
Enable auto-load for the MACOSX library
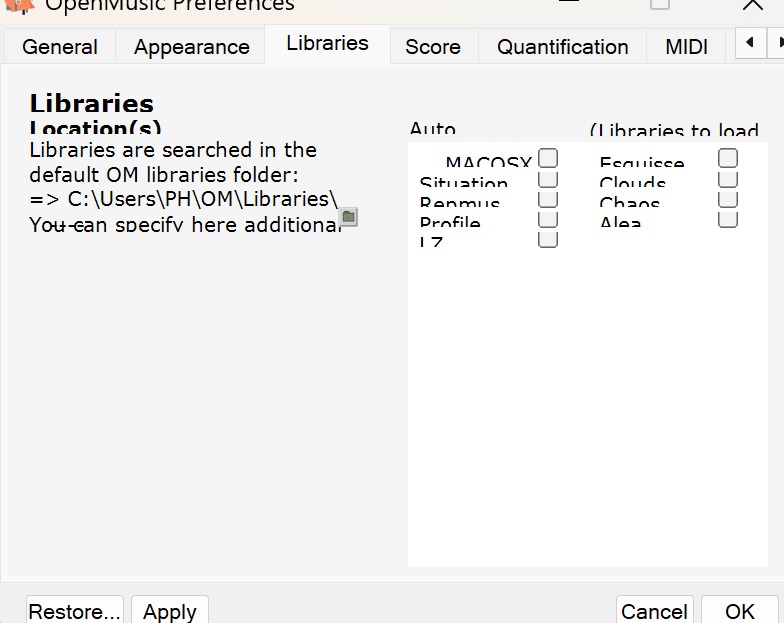click(548, 158)
